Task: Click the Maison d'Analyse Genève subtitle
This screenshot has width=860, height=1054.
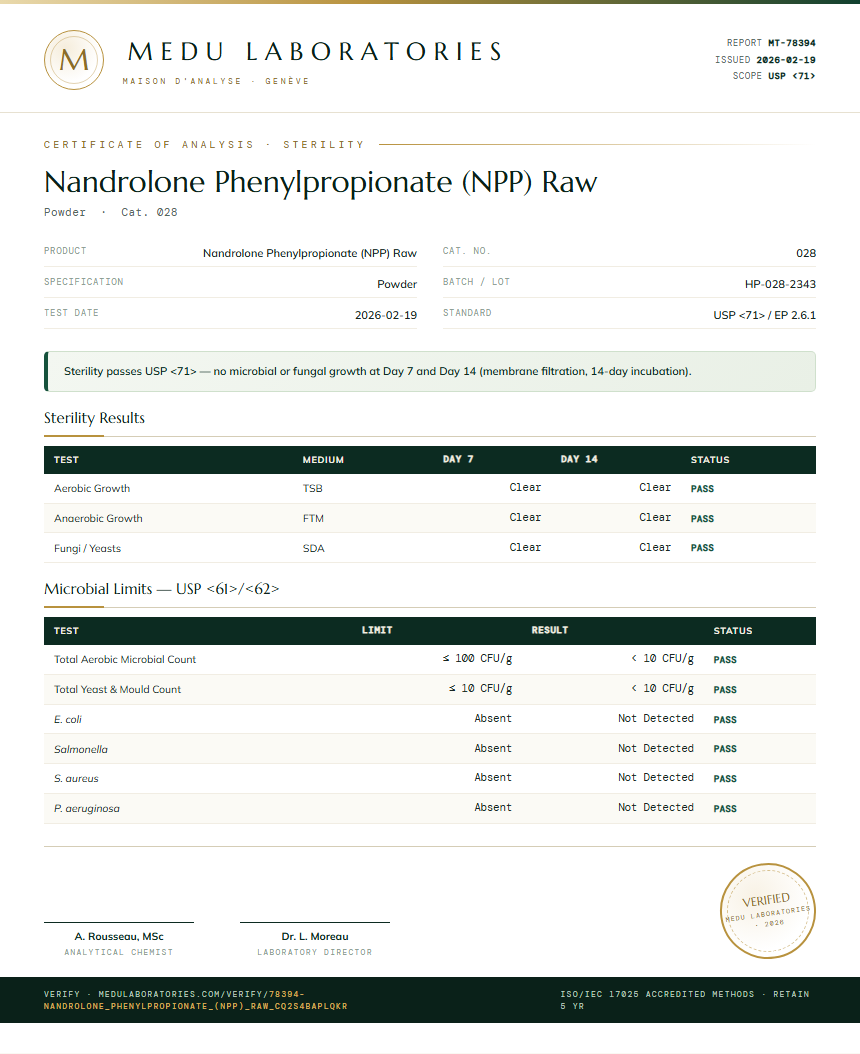Action: (216, 81)
